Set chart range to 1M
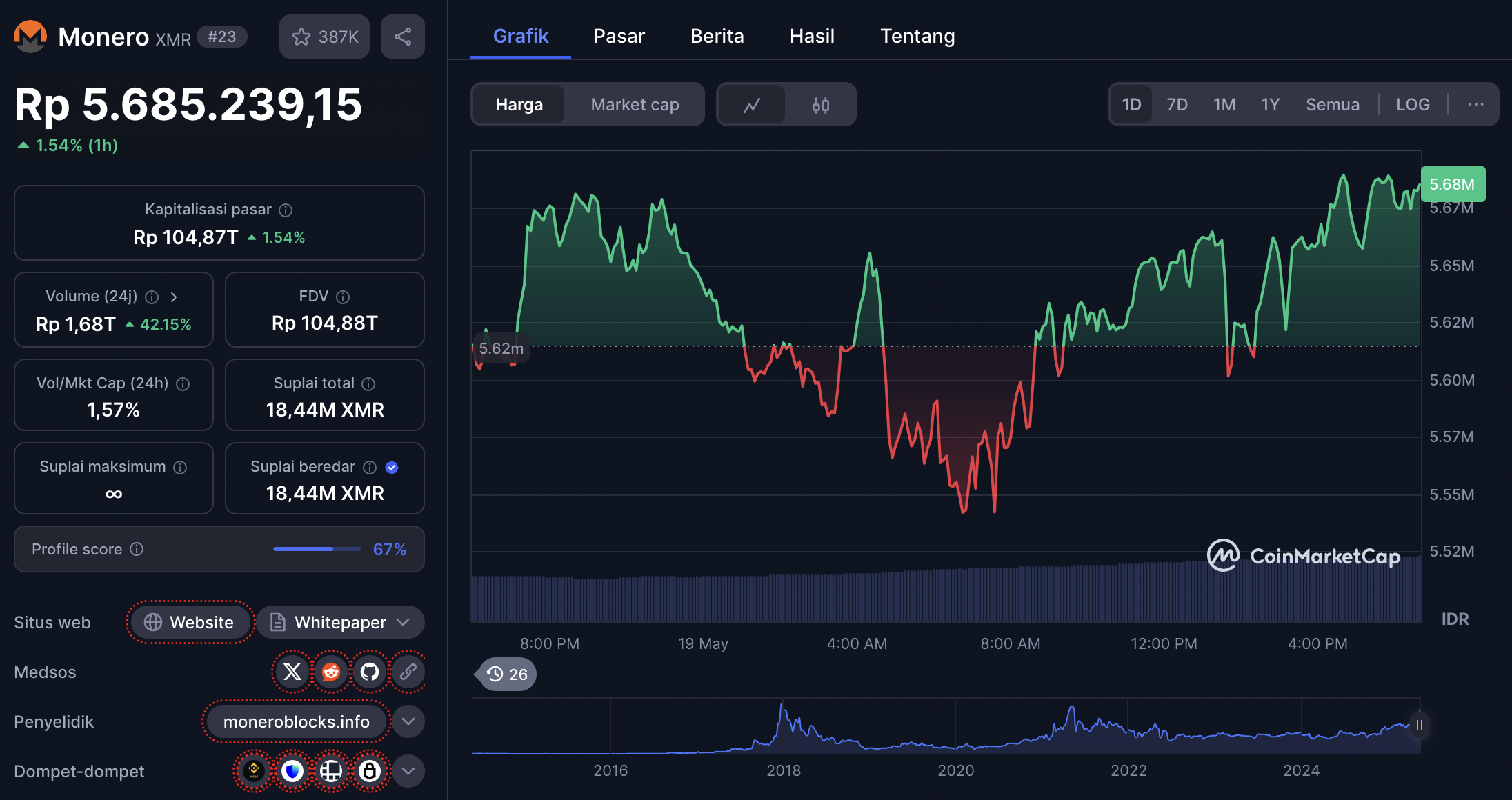 pos(1224,105)
